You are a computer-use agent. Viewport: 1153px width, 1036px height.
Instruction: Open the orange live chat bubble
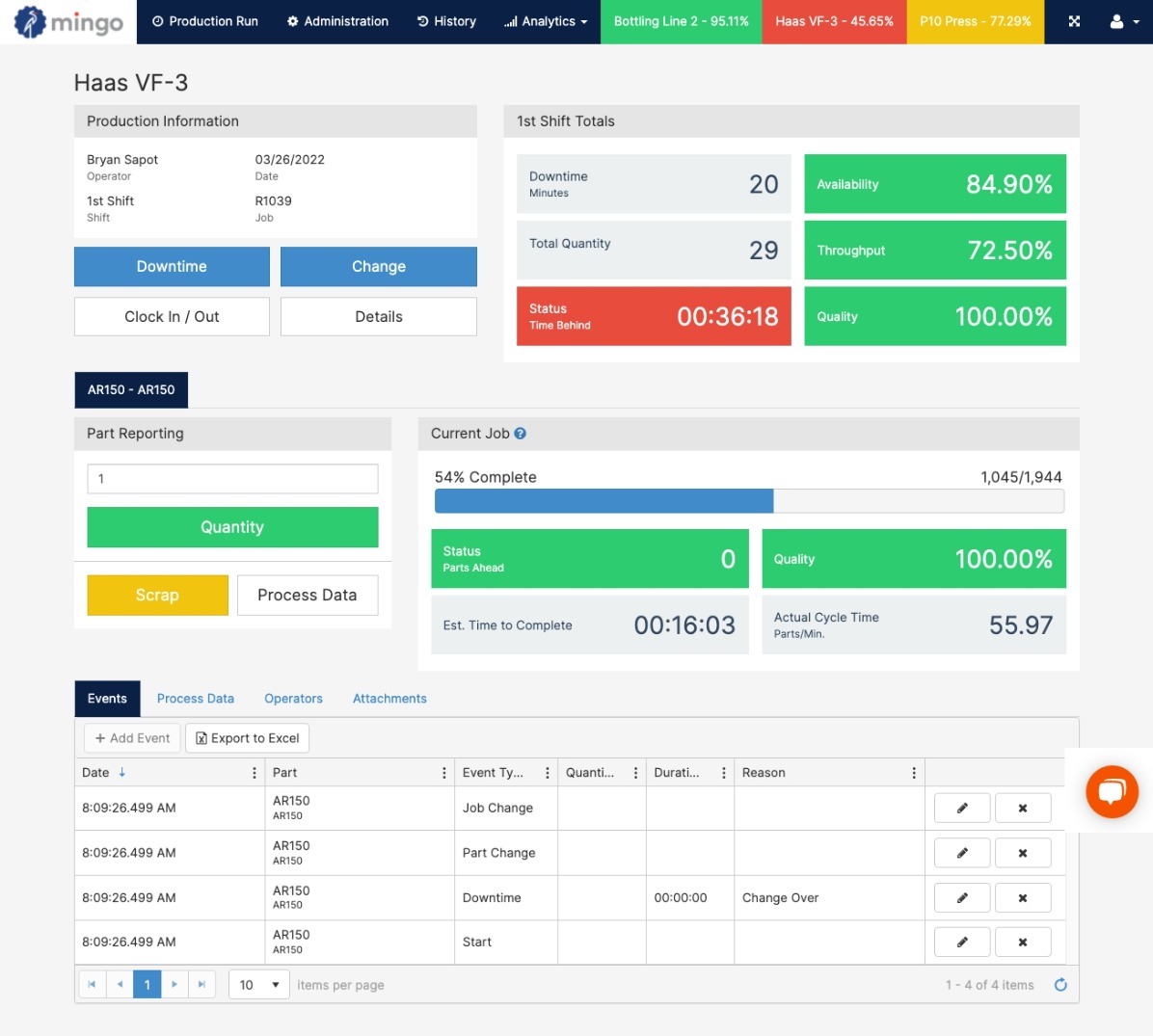[x=1113, y=792]
